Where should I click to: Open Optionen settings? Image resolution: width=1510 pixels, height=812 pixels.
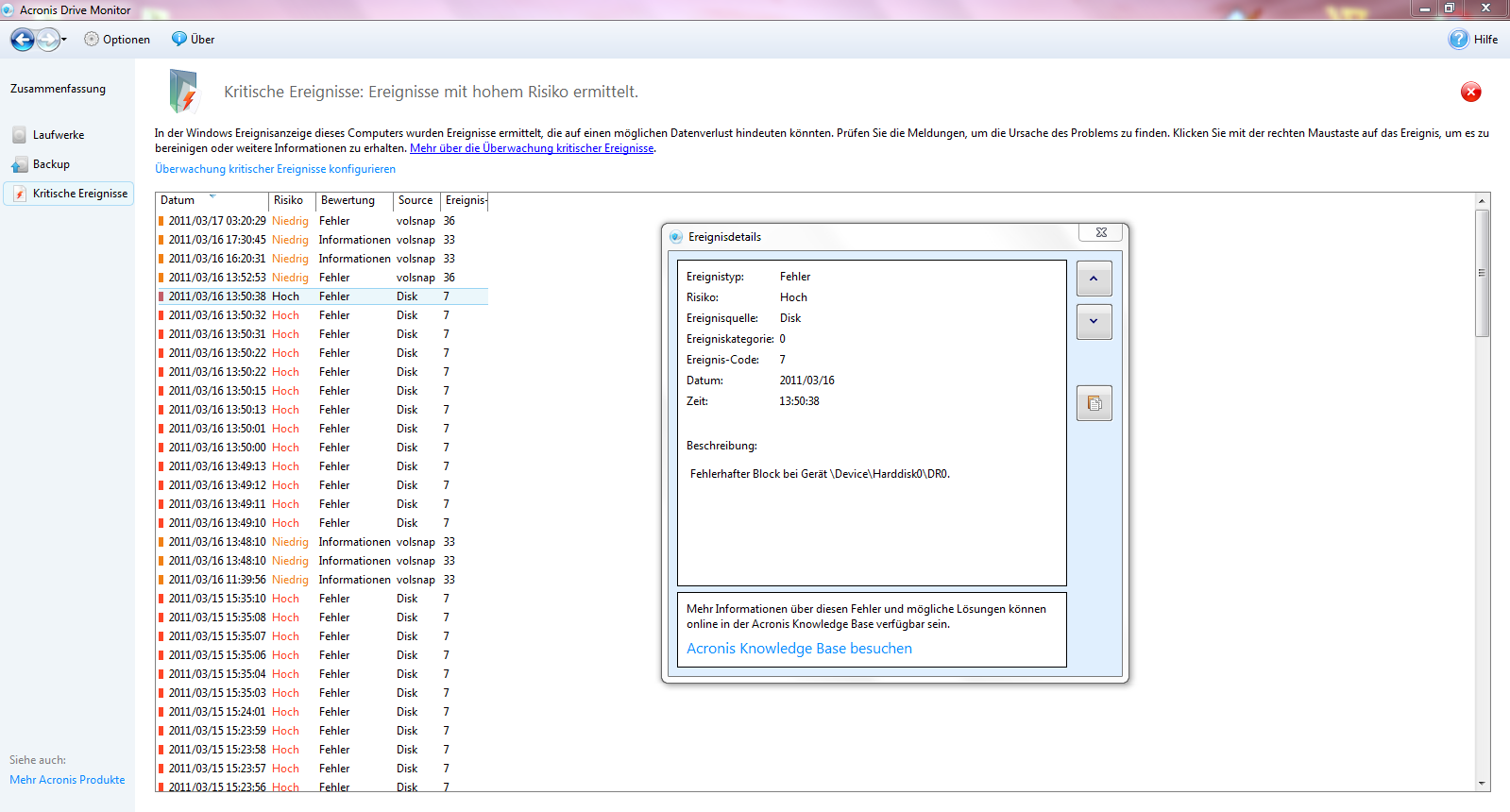[117, 40]
